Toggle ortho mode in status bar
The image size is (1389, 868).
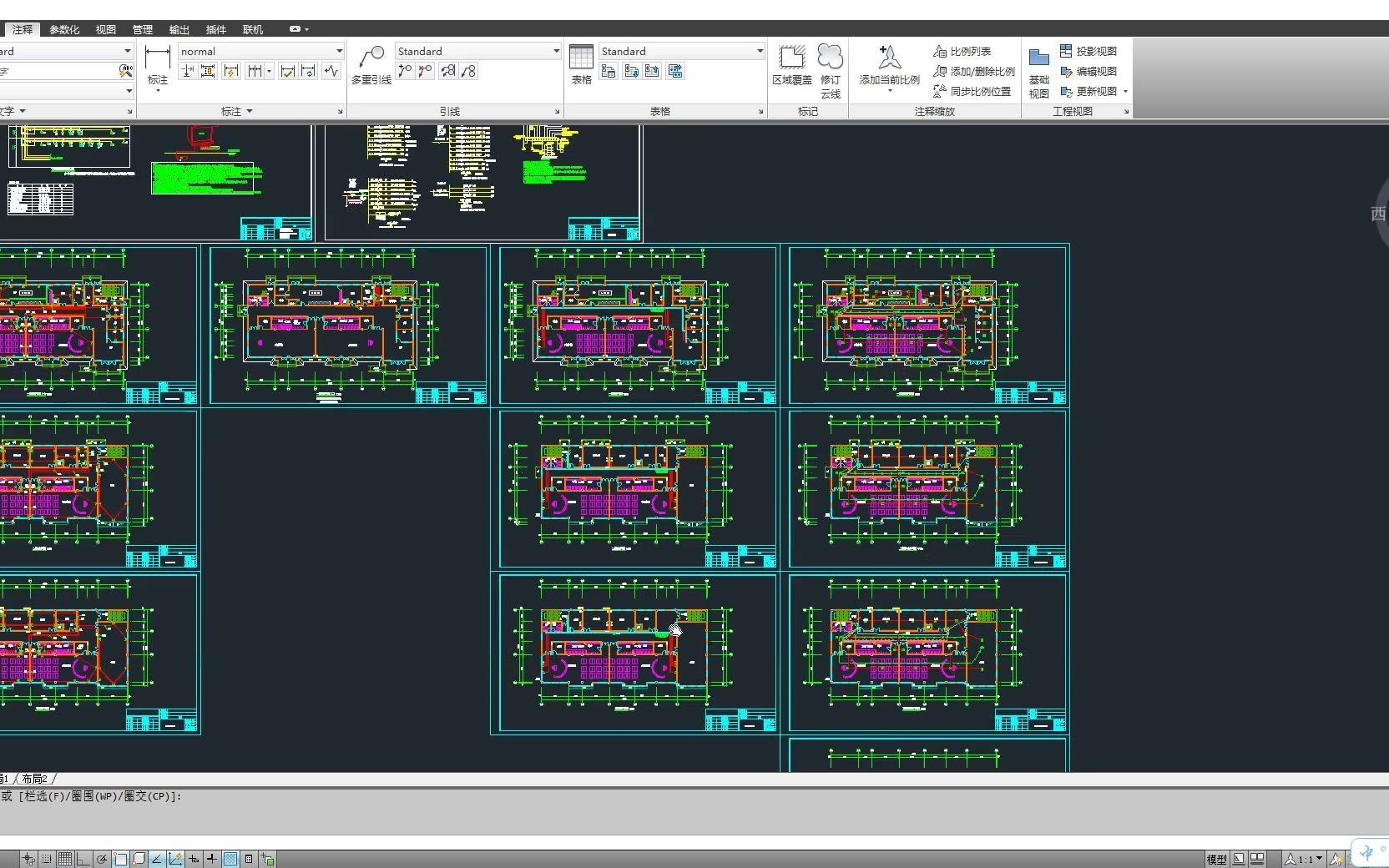tap(83, 859)
